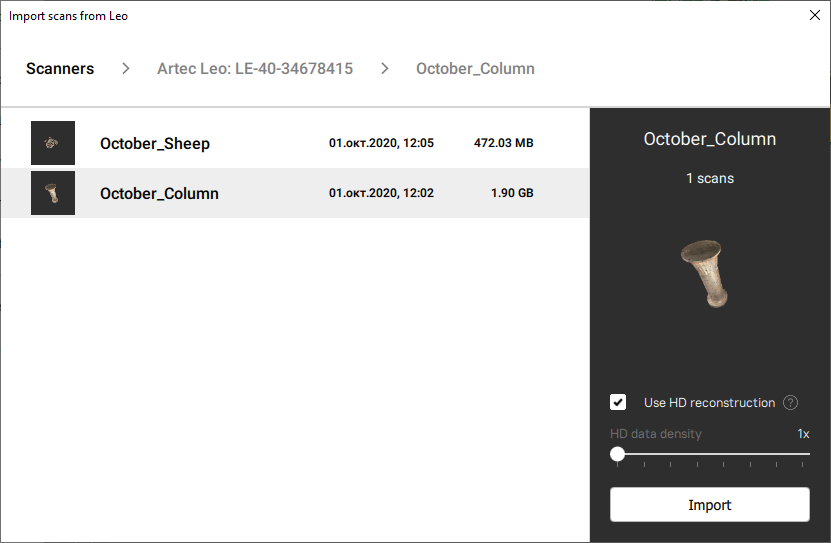
Task: Close the Import scans dialog
Action: (814, 16)
